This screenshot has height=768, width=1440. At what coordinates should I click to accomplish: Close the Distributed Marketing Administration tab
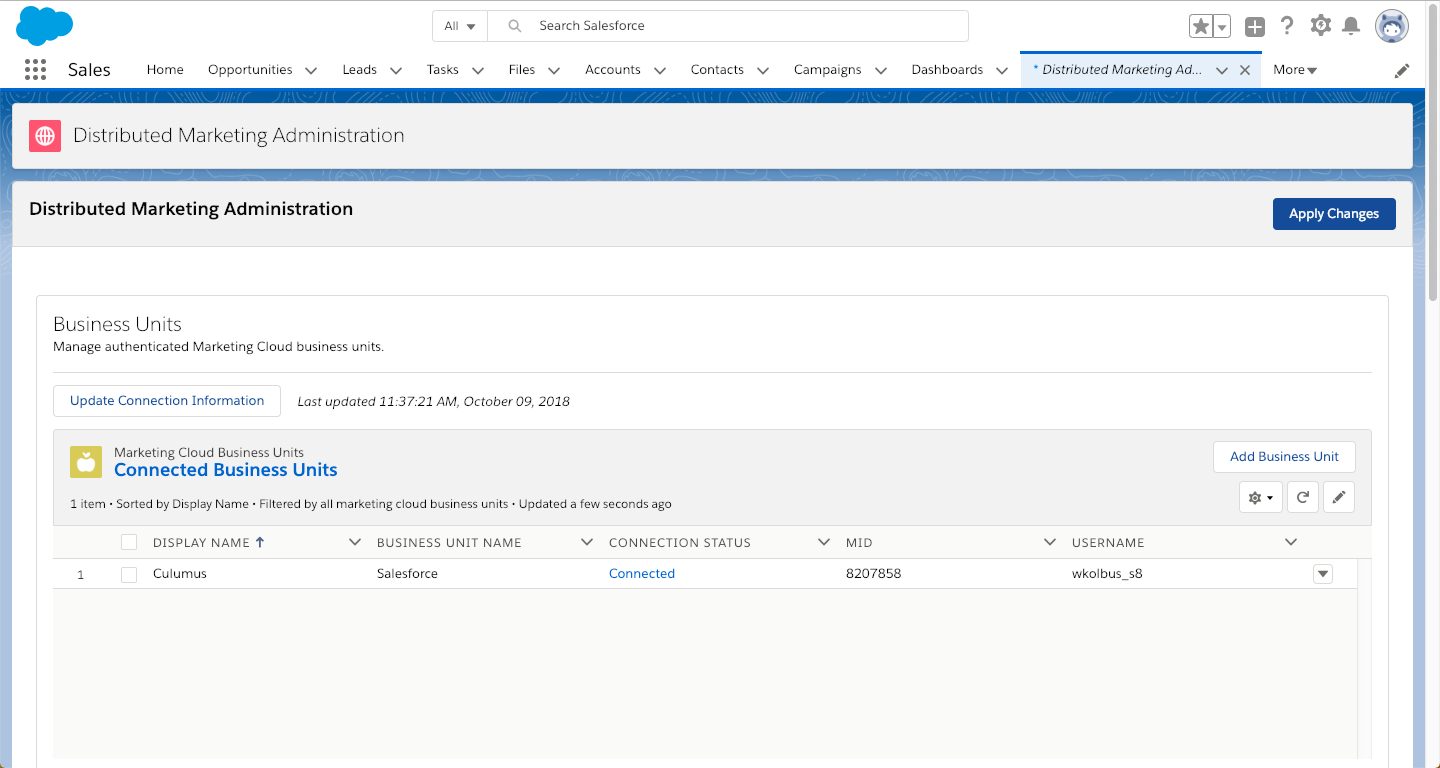(1245, 70)
